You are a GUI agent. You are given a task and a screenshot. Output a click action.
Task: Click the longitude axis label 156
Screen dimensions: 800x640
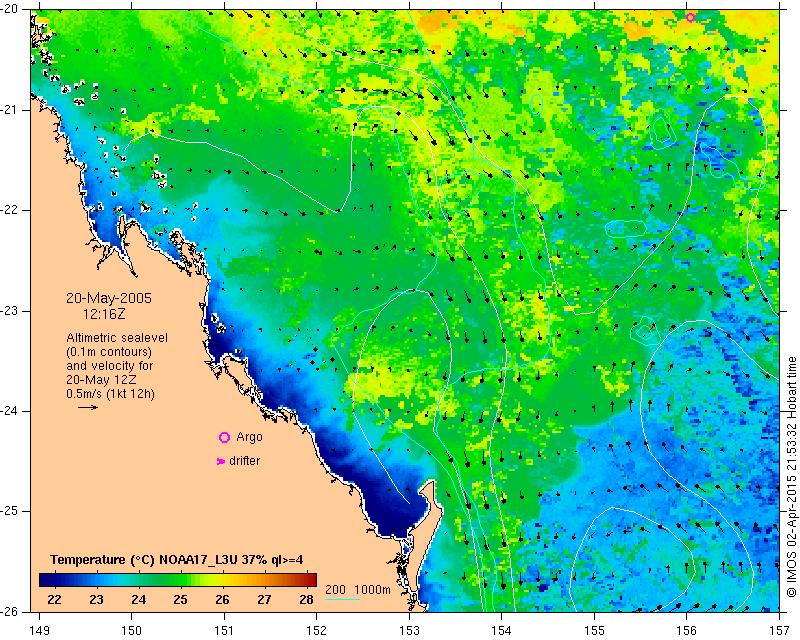click(x=687, y=631)
